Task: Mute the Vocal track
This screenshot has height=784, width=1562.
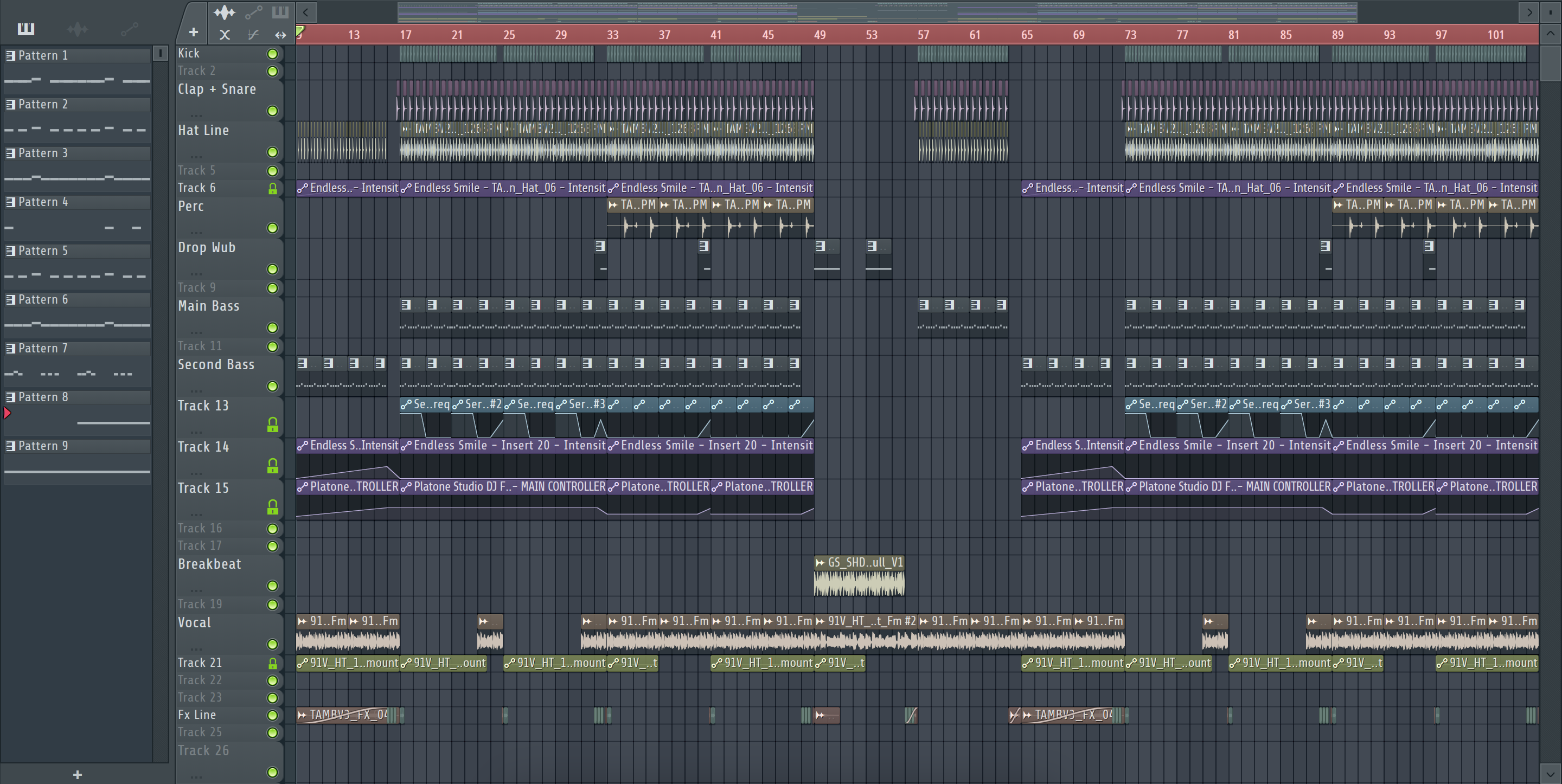Action: point(273,644)
